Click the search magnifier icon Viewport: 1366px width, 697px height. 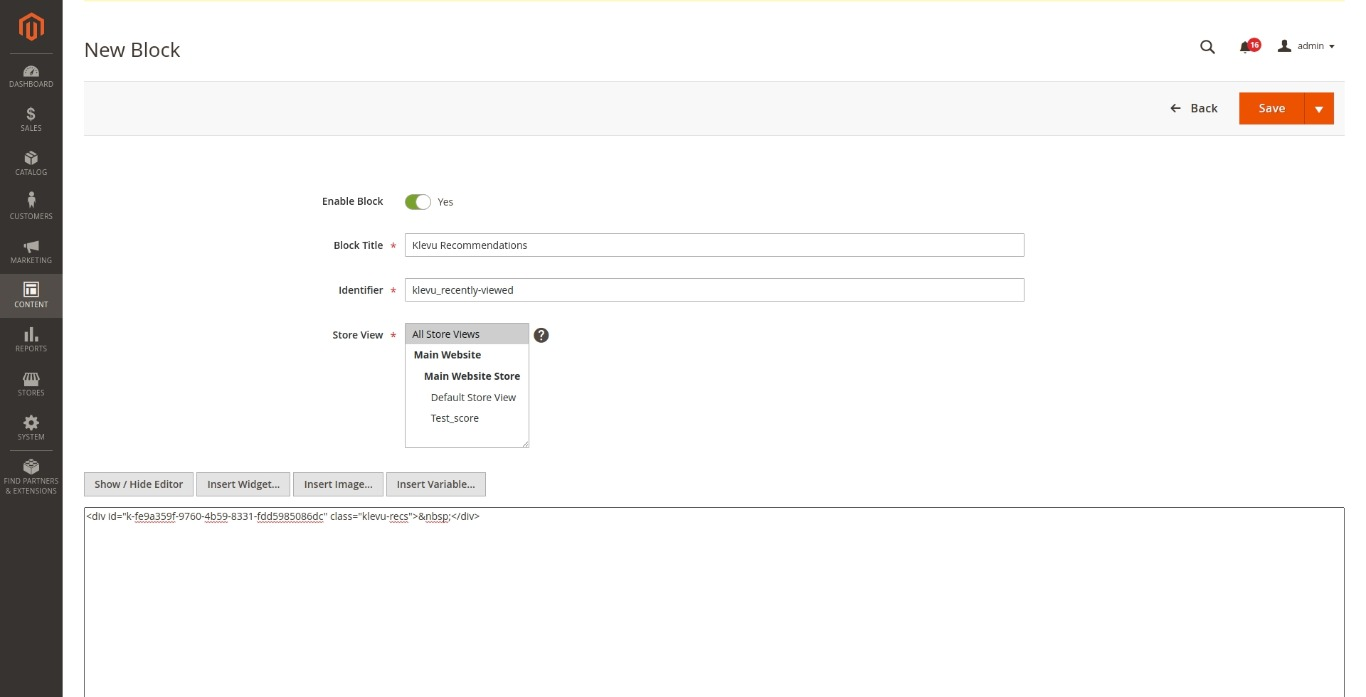(x=1207, y=47)
